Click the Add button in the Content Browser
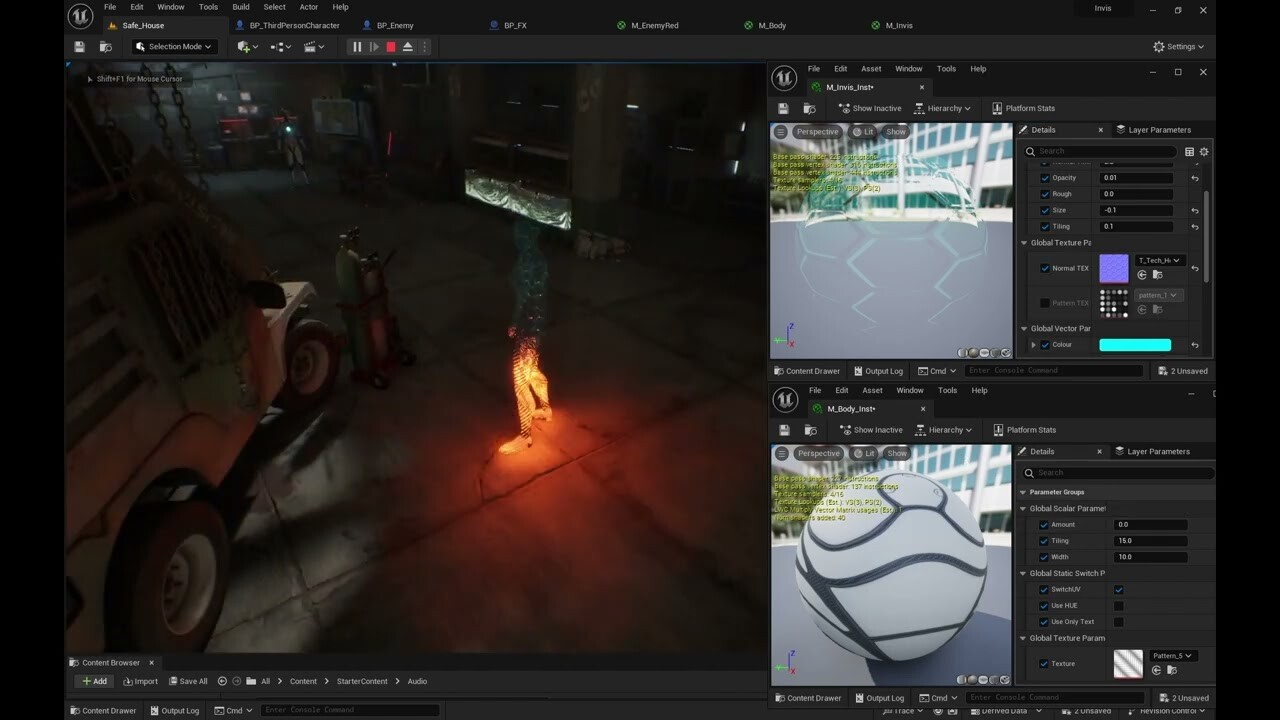This screenshot has height=720, width=1280. 96,681
